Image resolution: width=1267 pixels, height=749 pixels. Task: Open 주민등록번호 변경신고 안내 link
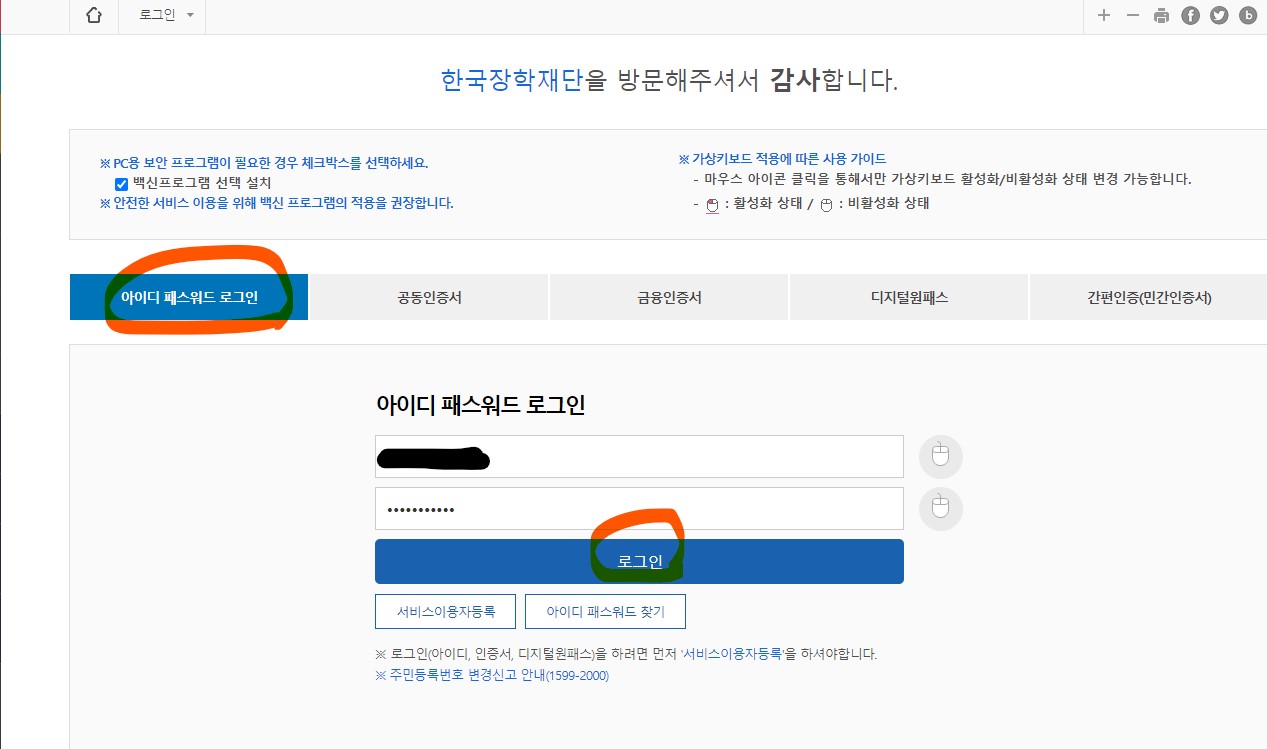coord(492,675)
